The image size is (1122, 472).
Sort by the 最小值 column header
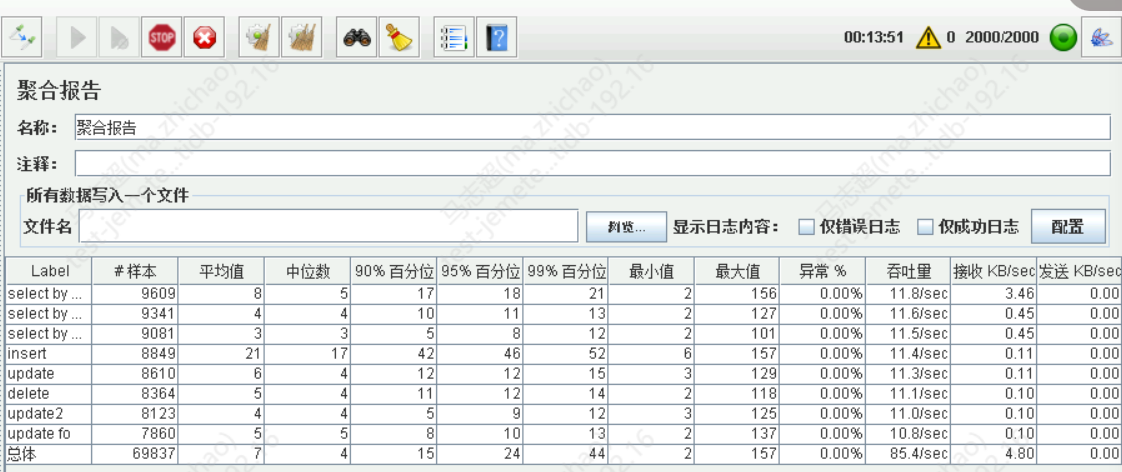coord(652,271)
